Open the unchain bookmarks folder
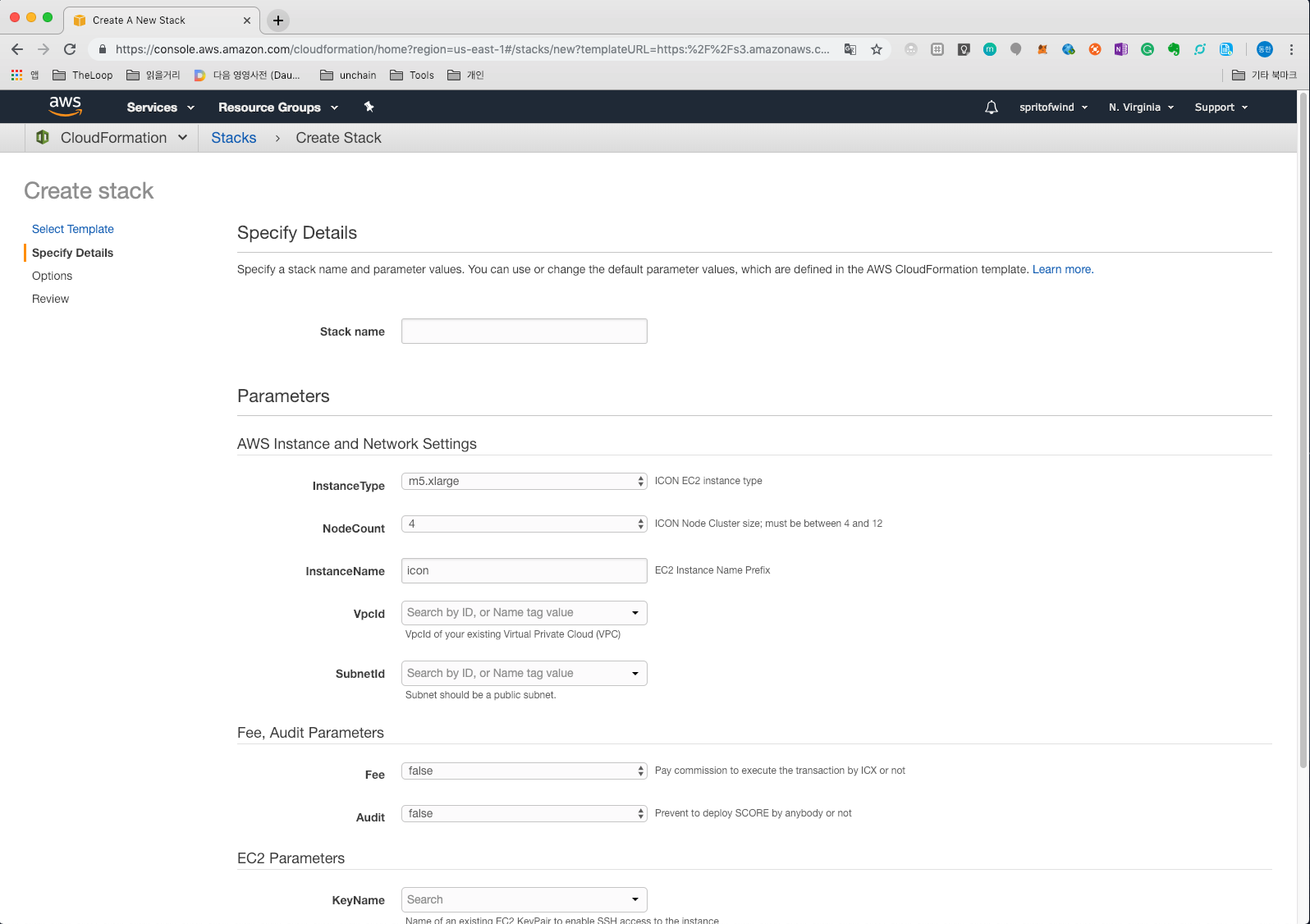This screenshot has height=924, width=1310. (x=349, y=75)
